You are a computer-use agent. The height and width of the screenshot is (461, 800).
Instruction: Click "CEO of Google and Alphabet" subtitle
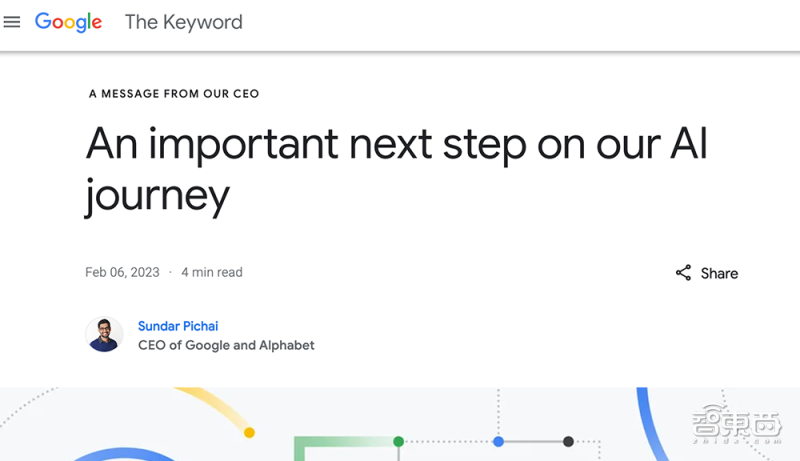coord(226,345)
